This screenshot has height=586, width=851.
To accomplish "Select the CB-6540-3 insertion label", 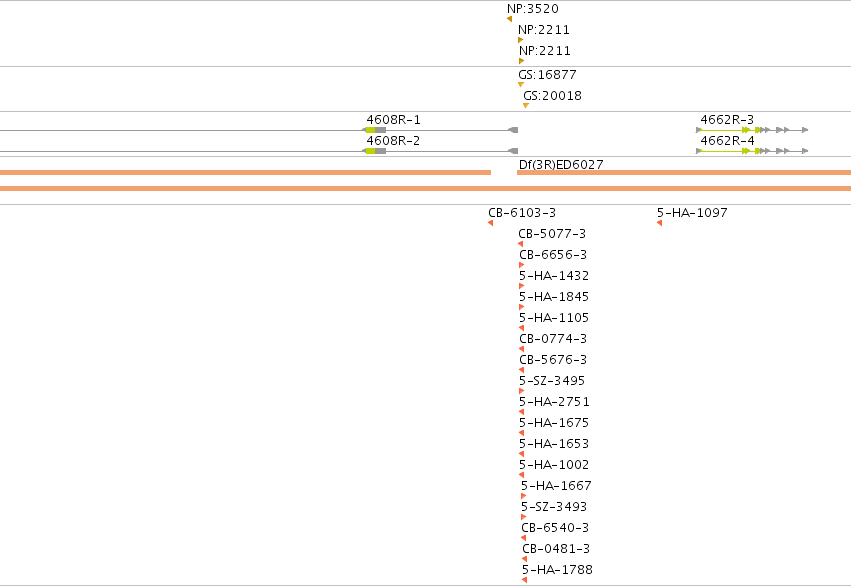I will [555, 527].
